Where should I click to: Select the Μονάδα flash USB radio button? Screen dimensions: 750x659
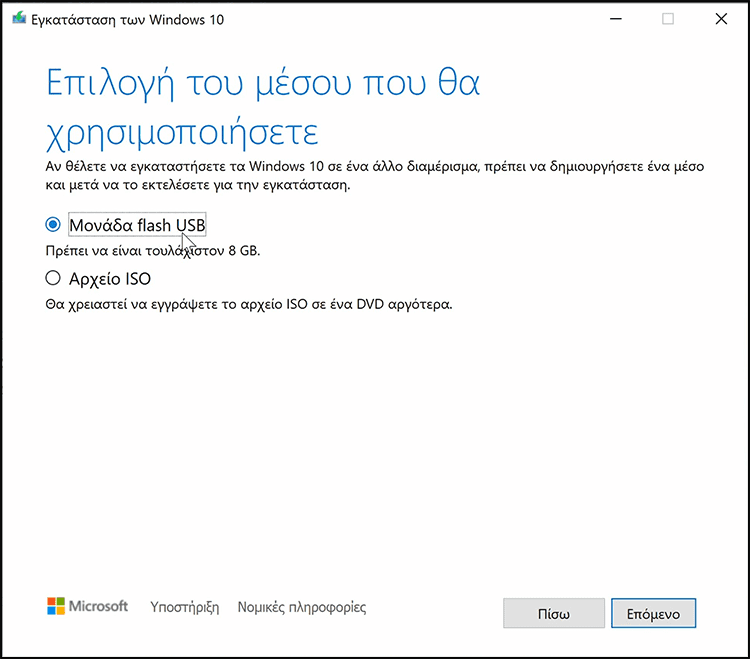[x=53, y=224]
